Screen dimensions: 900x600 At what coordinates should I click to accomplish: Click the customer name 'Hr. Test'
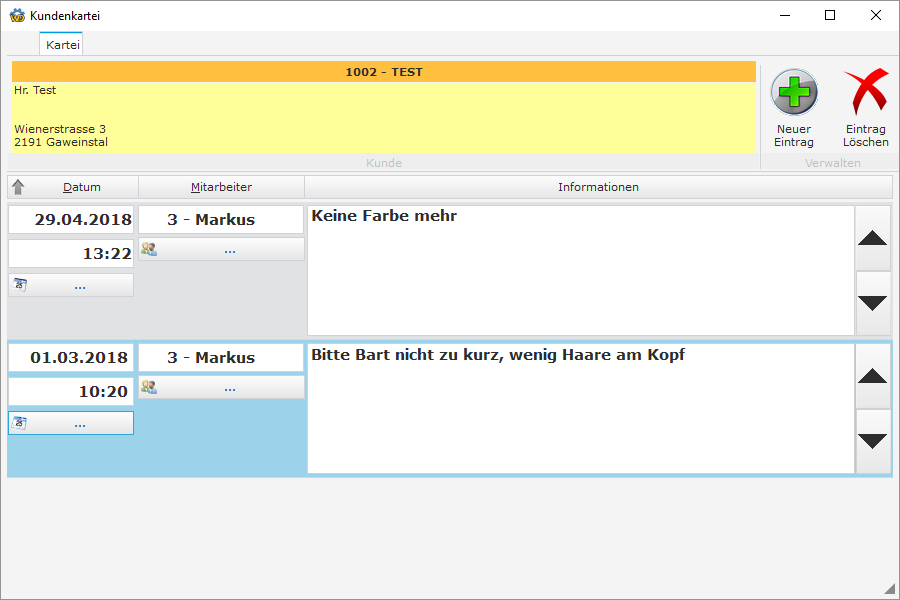pyautogui.click(x=35, y=90)
